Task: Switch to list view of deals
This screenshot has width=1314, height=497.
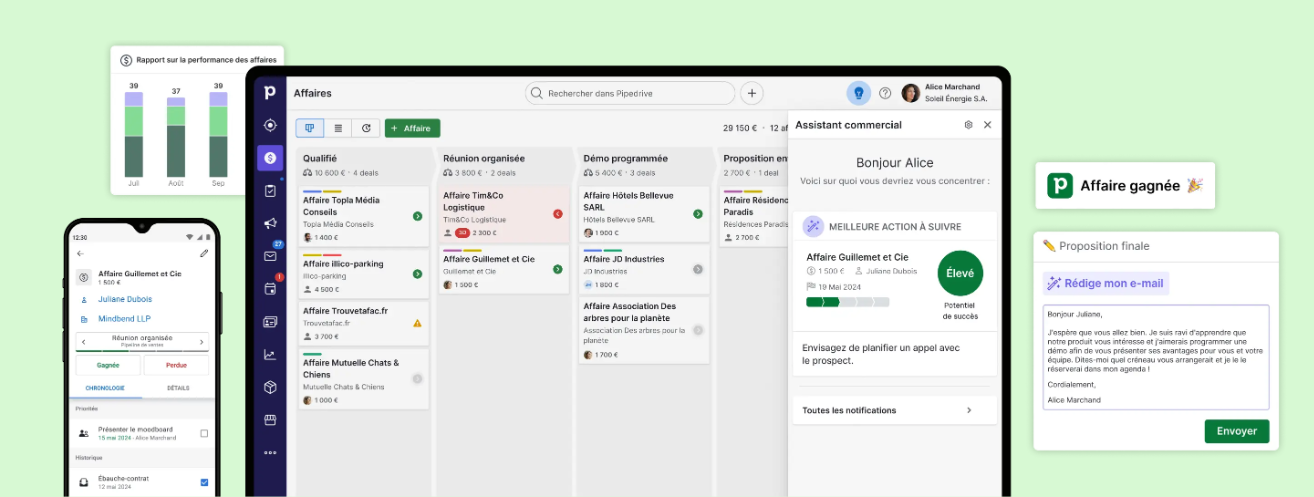Action: [x=338, y=128]
